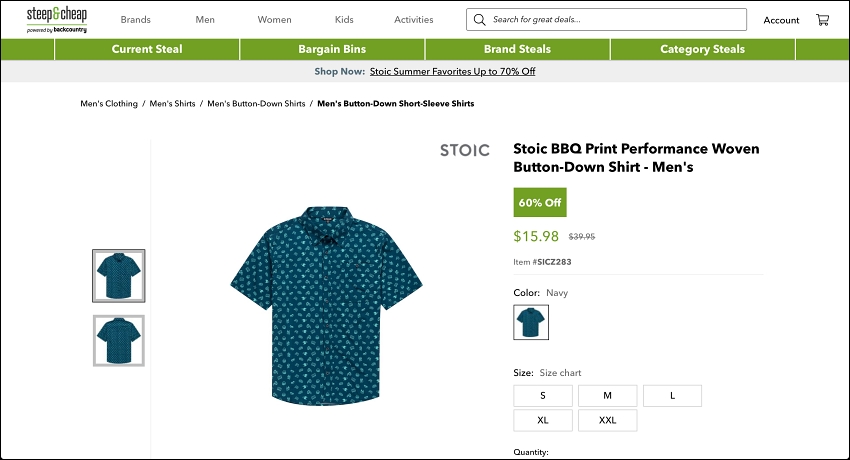Click the search magnifier icon

coord(479,20)
